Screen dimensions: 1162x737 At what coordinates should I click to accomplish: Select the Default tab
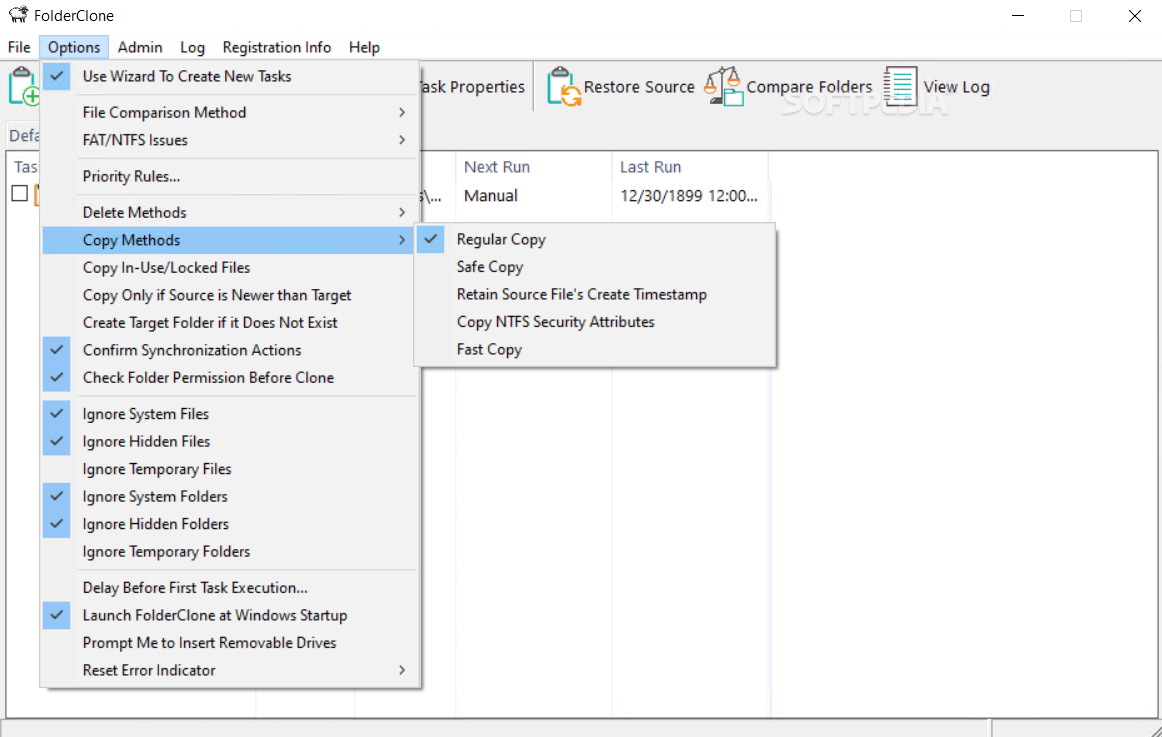[x=24, y=136]
